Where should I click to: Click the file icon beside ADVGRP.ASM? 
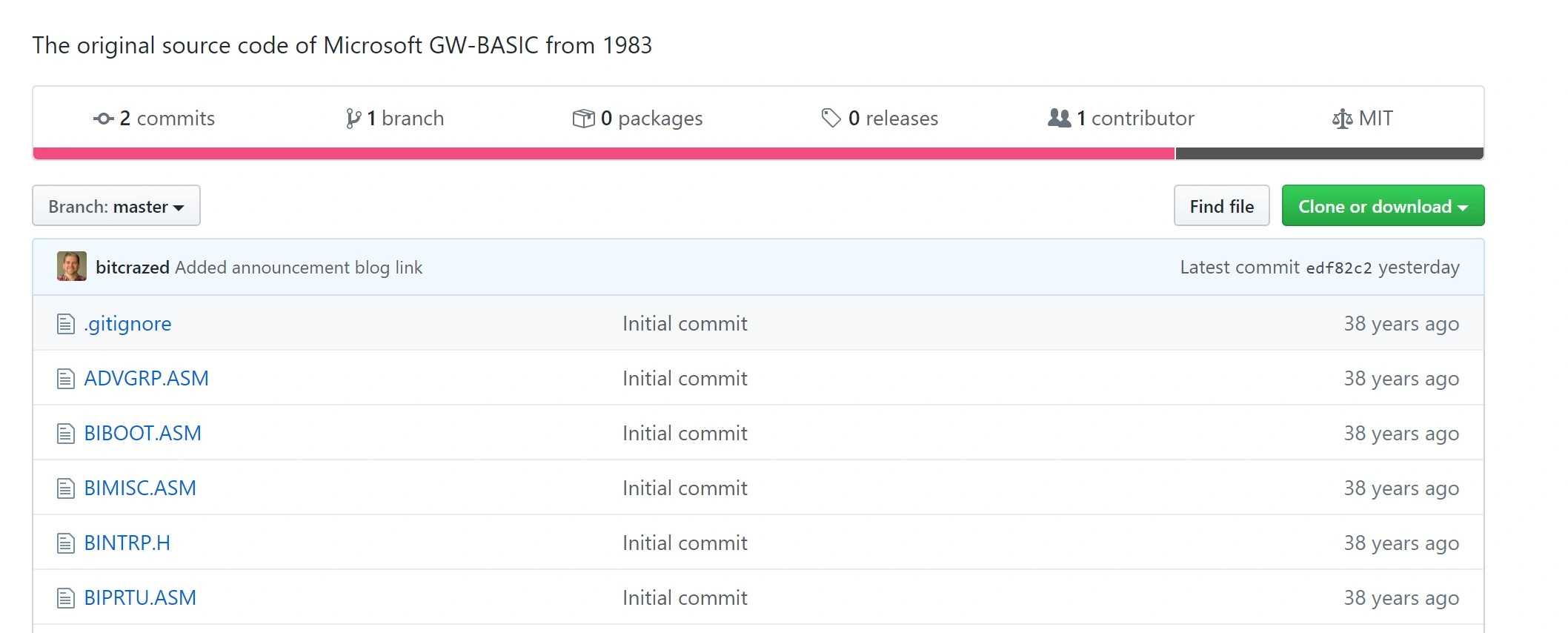coord(66,379)
